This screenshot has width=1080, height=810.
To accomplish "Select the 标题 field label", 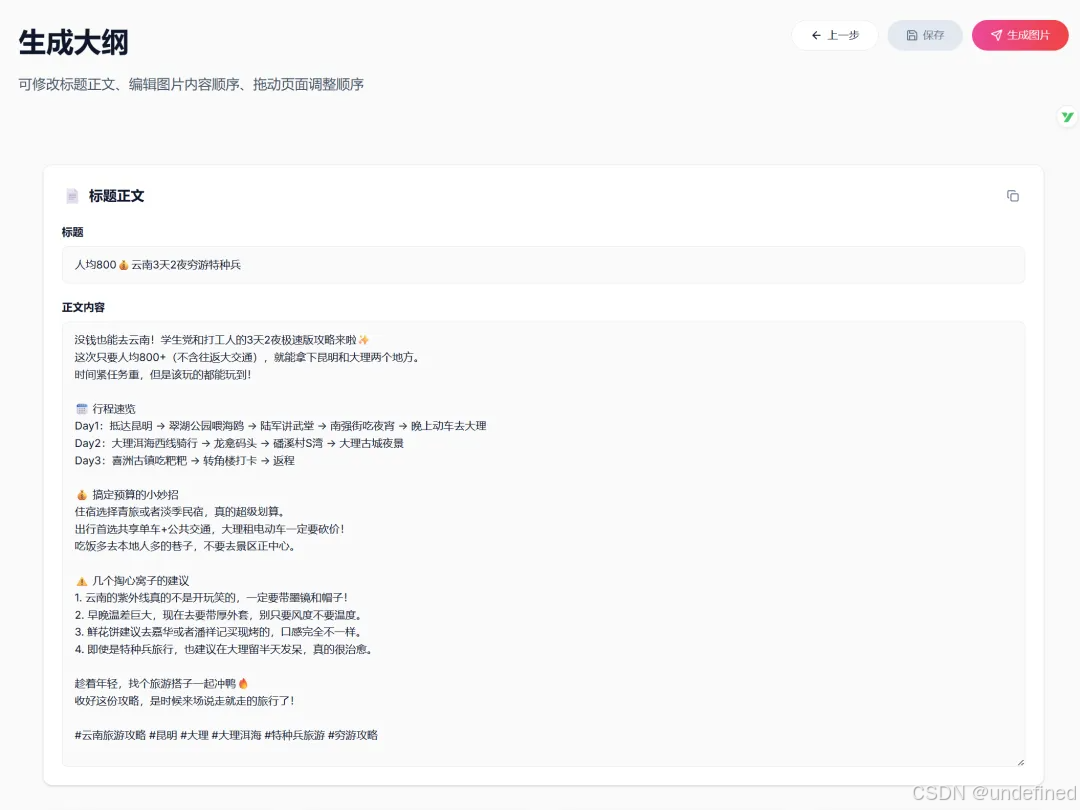I will pyautogui.click(x=71, y=232).
